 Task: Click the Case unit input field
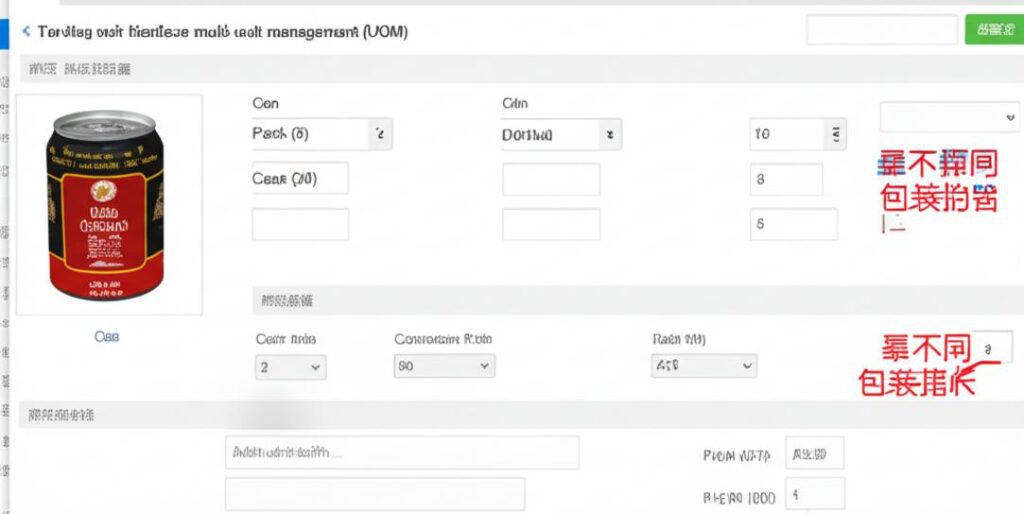coord(300,179)
